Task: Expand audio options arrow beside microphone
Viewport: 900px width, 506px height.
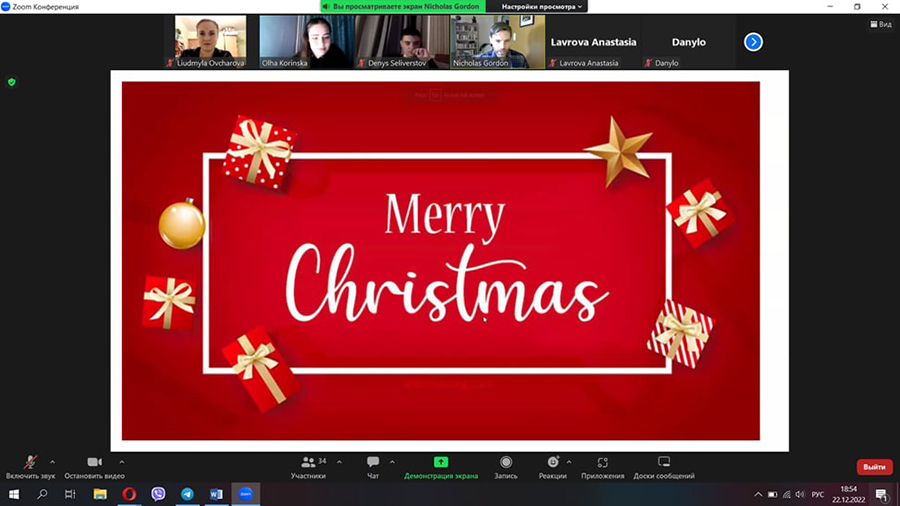Action: (52, 462)
